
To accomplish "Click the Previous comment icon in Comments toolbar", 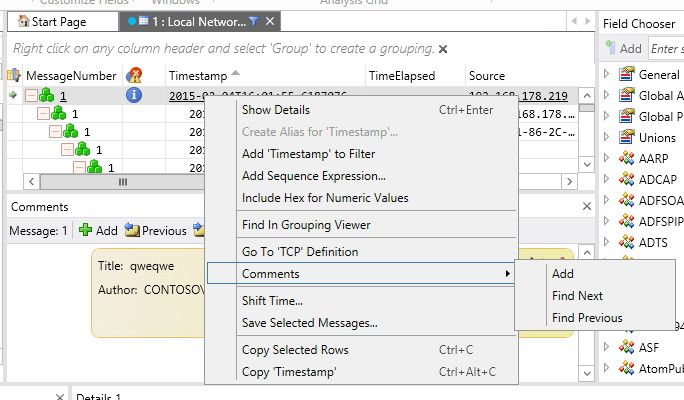I will tap(132, 230).
